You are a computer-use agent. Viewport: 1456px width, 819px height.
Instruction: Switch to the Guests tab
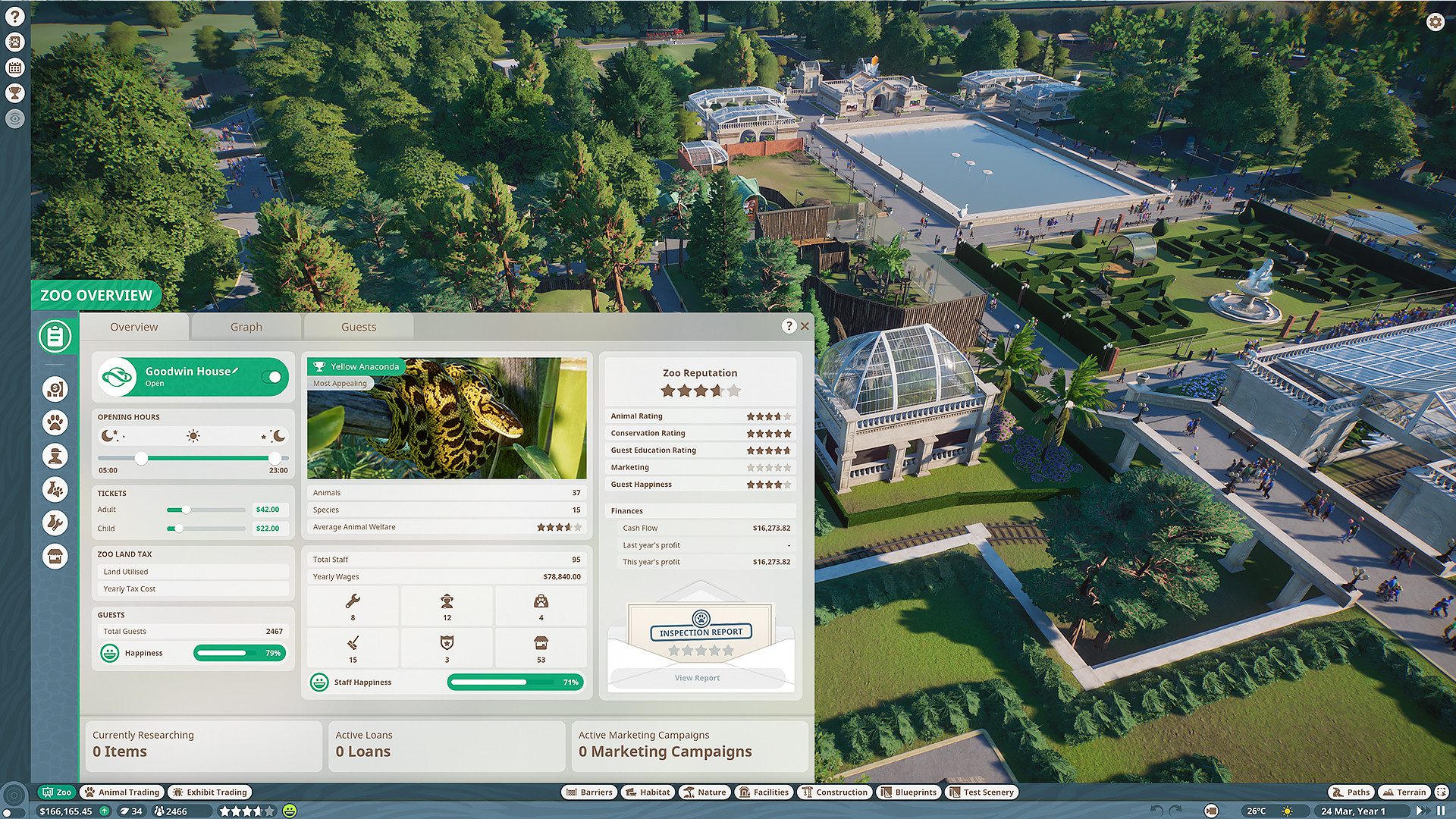[x=358, y=326]
